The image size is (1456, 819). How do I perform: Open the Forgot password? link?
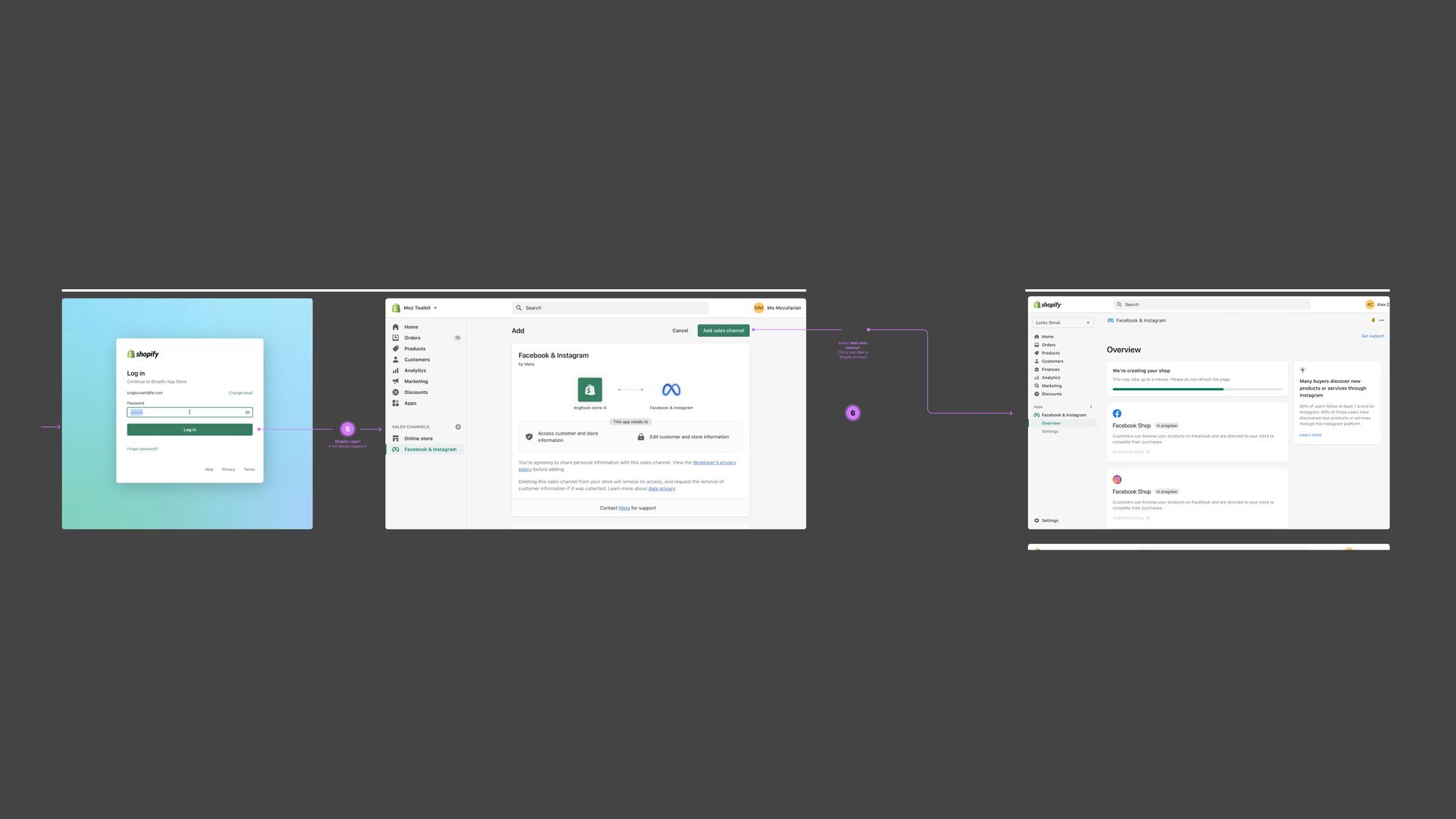[143, 448]
